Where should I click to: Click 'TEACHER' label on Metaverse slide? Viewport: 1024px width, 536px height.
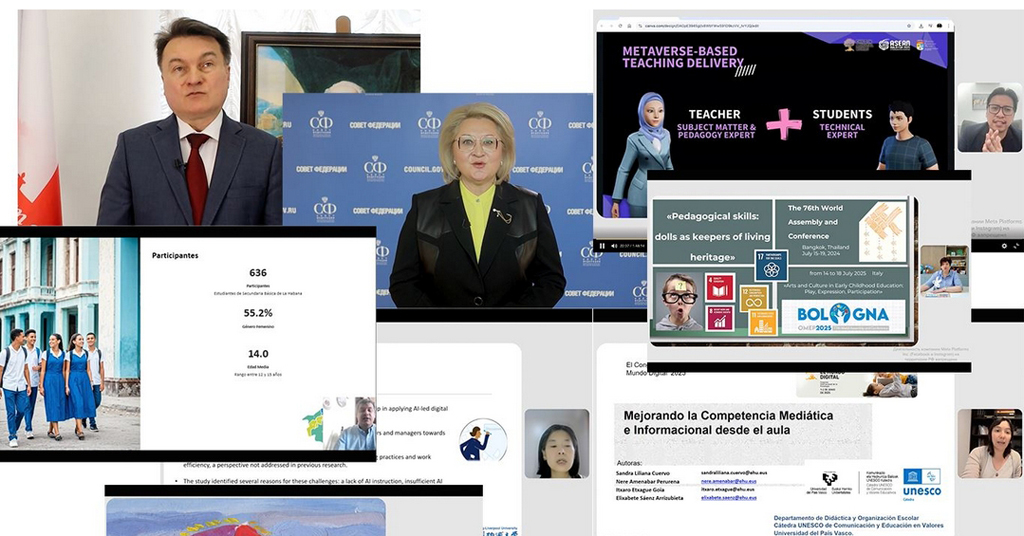714,114
